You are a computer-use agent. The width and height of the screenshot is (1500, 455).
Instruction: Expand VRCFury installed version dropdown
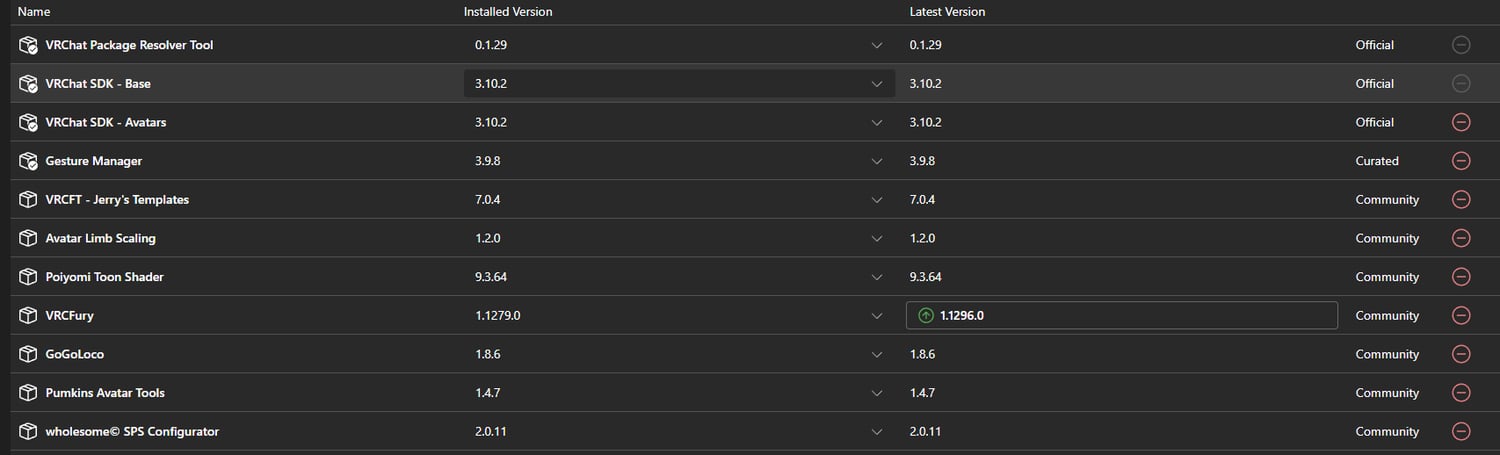(877, 315)
